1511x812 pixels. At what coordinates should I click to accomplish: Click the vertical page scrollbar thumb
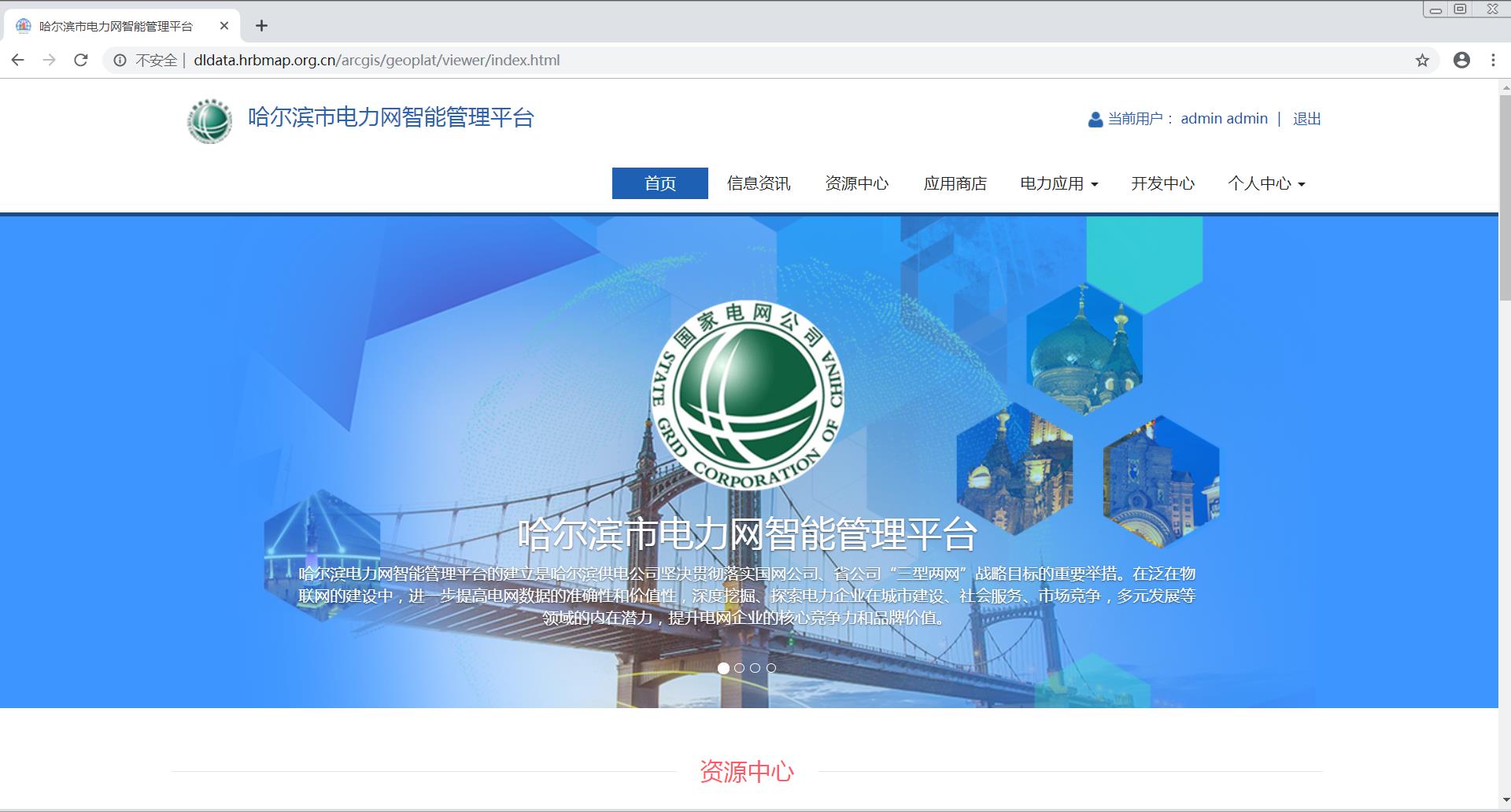pos(1505,197)
